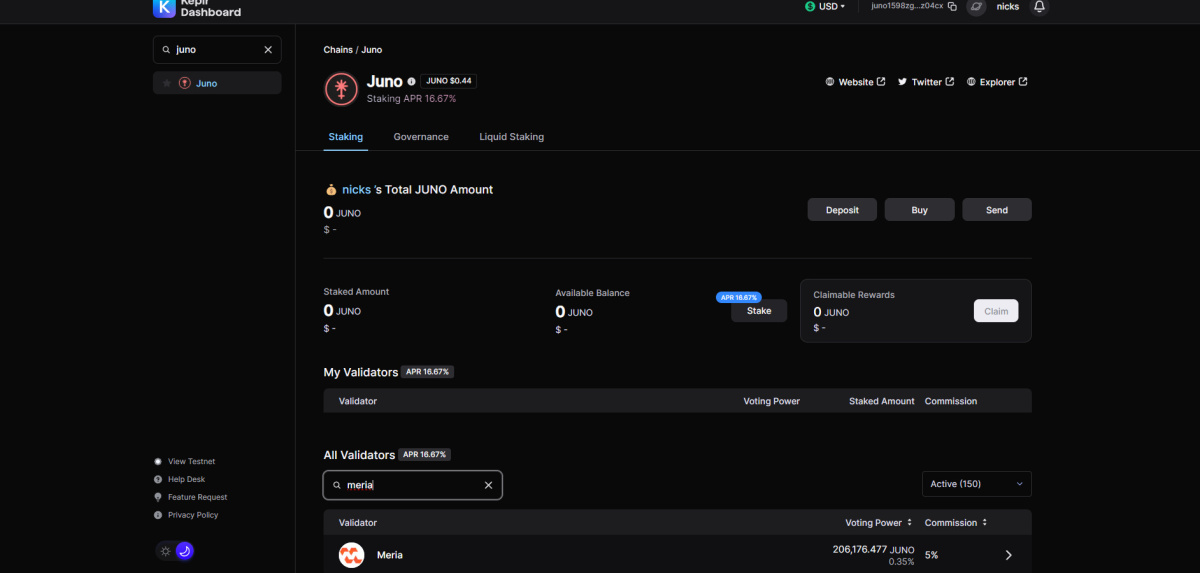The image size is (1200, 573).
Task: Open the notifications bell
Action: coord(1039,6)
